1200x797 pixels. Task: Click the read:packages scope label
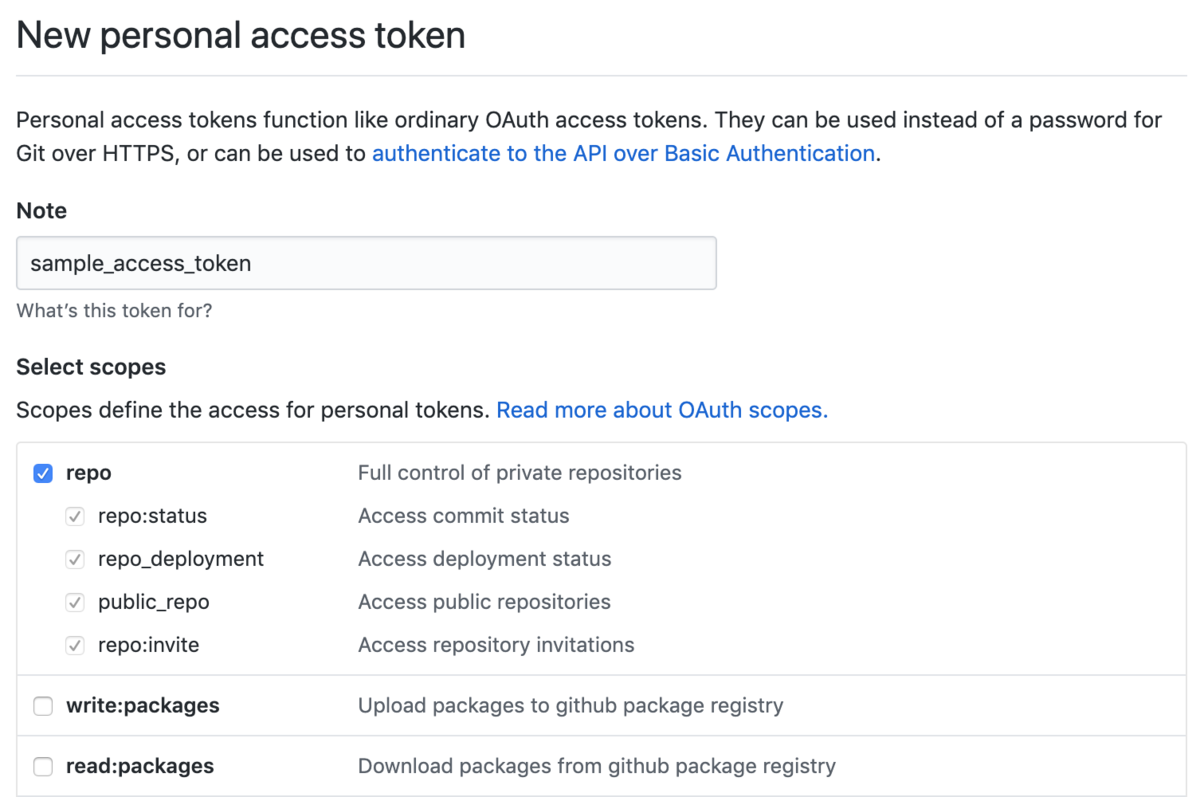click(140, 767)
